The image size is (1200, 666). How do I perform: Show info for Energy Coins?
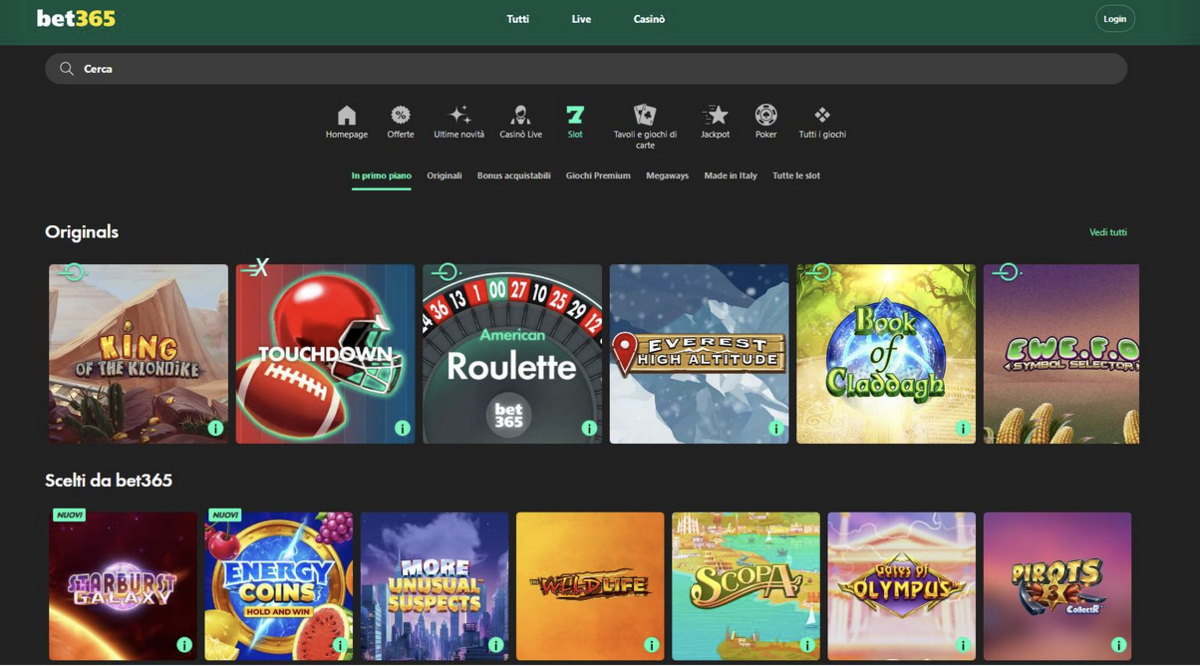340,645
